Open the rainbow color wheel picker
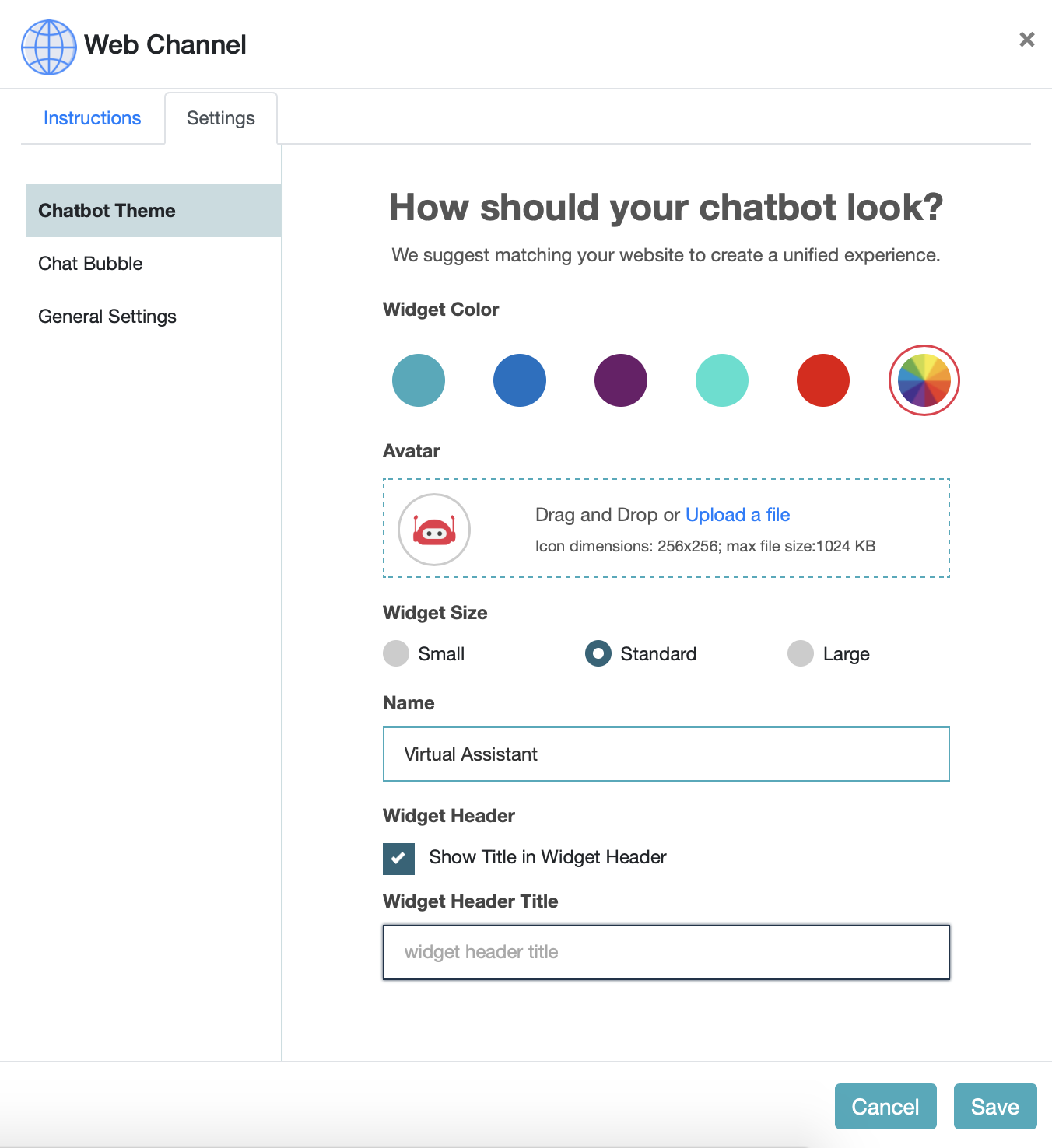1052x1148 pixels. (x=924, y=380)
